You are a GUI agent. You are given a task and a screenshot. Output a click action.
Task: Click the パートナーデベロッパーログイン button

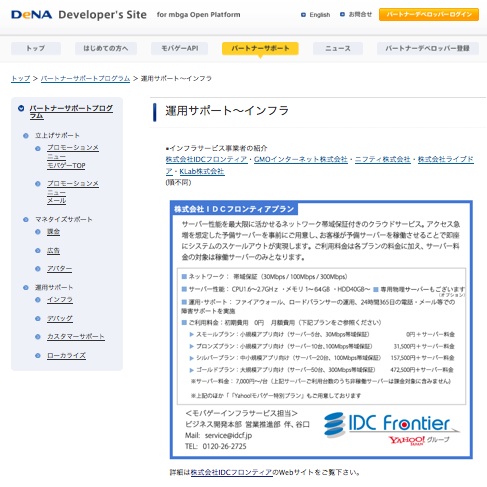point(429,15)
